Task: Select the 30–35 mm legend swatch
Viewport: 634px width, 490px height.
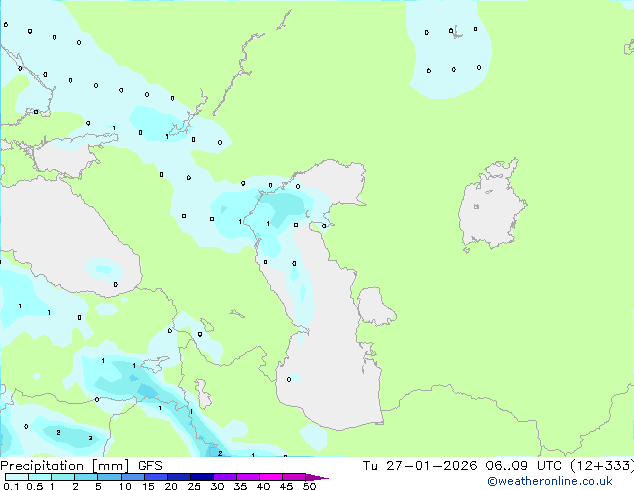Action: point(225,477)
